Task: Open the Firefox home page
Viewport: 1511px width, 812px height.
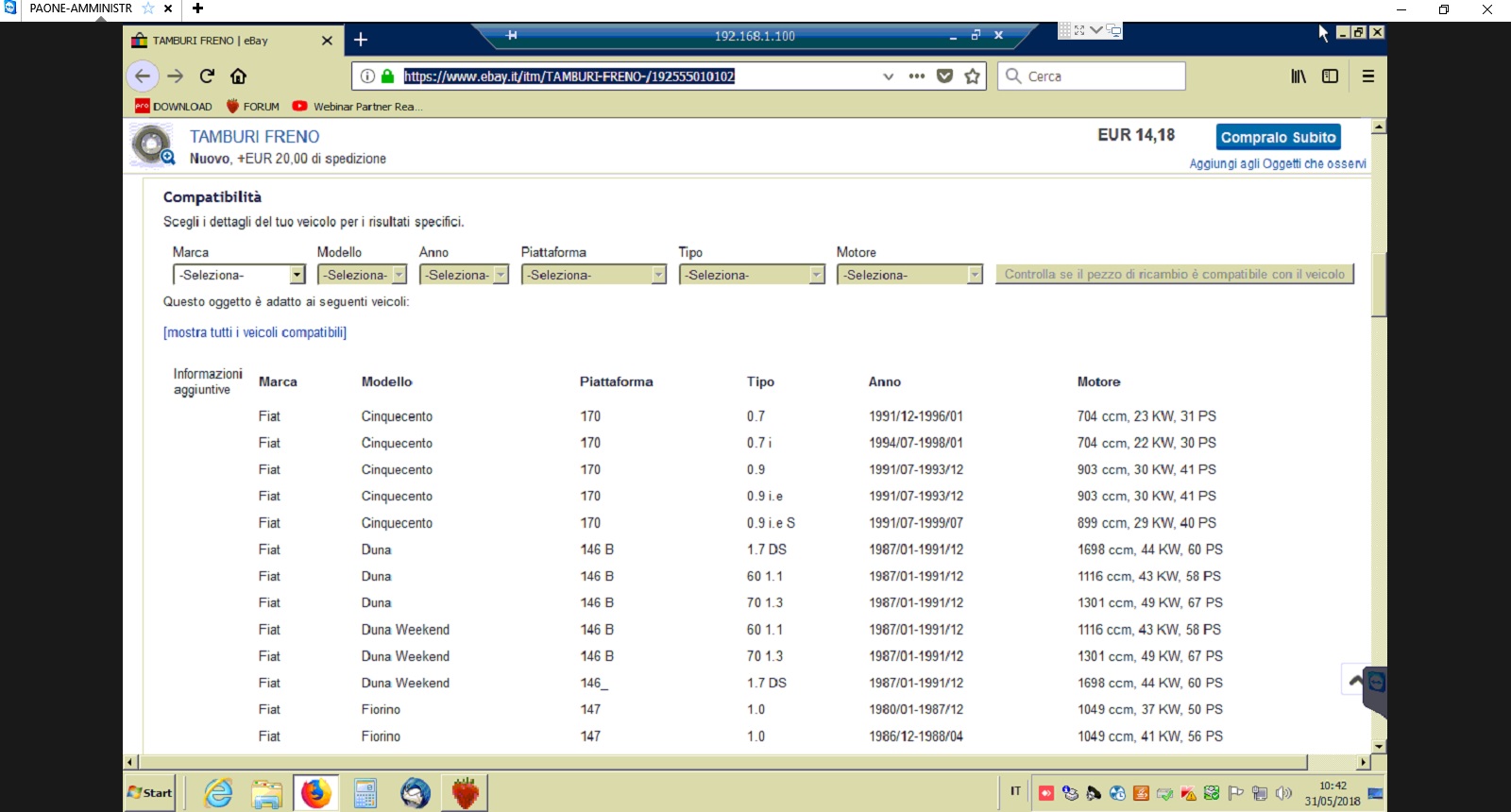Action: (238, 76)
